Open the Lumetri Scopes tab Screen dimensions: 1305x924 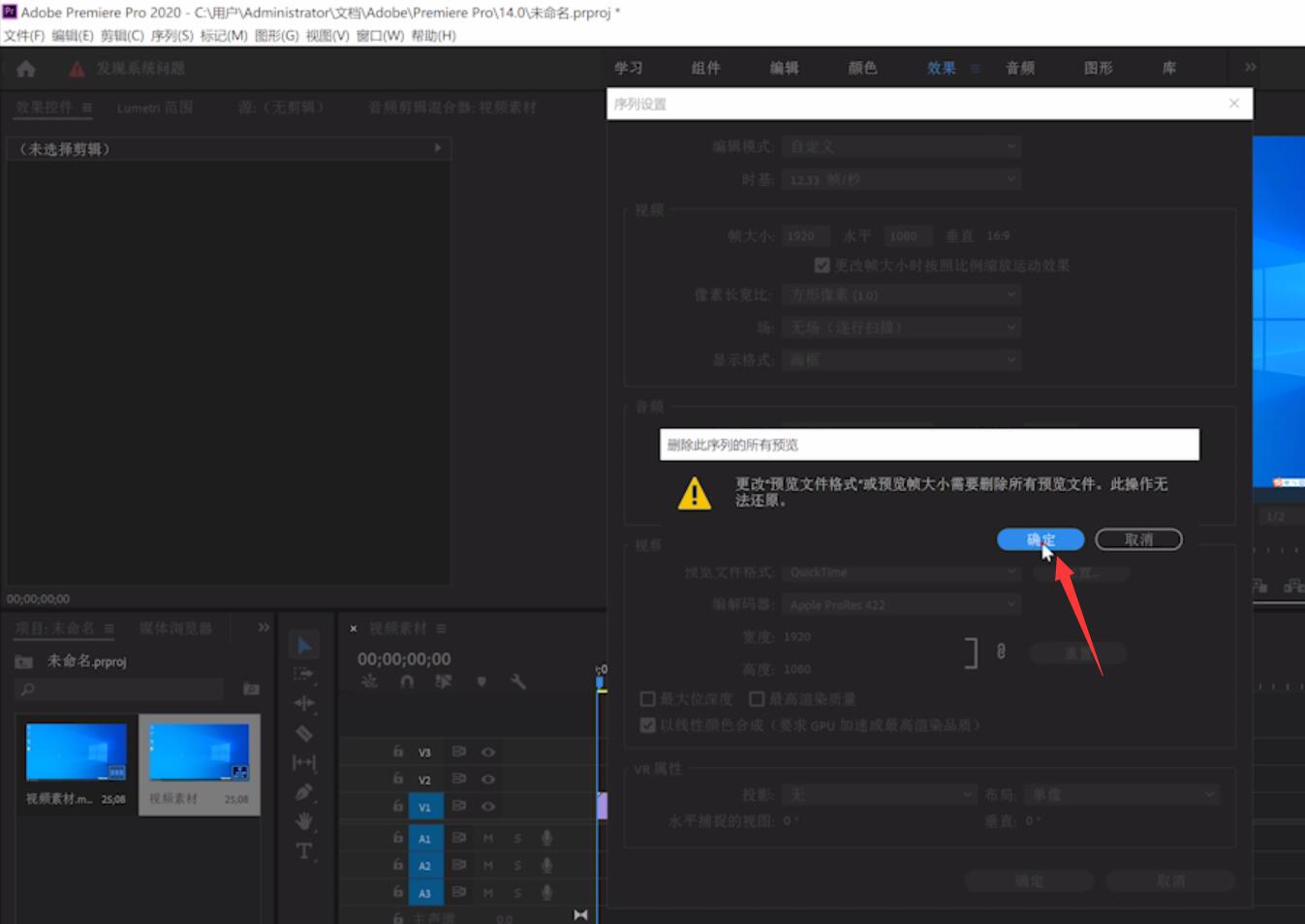155,108
